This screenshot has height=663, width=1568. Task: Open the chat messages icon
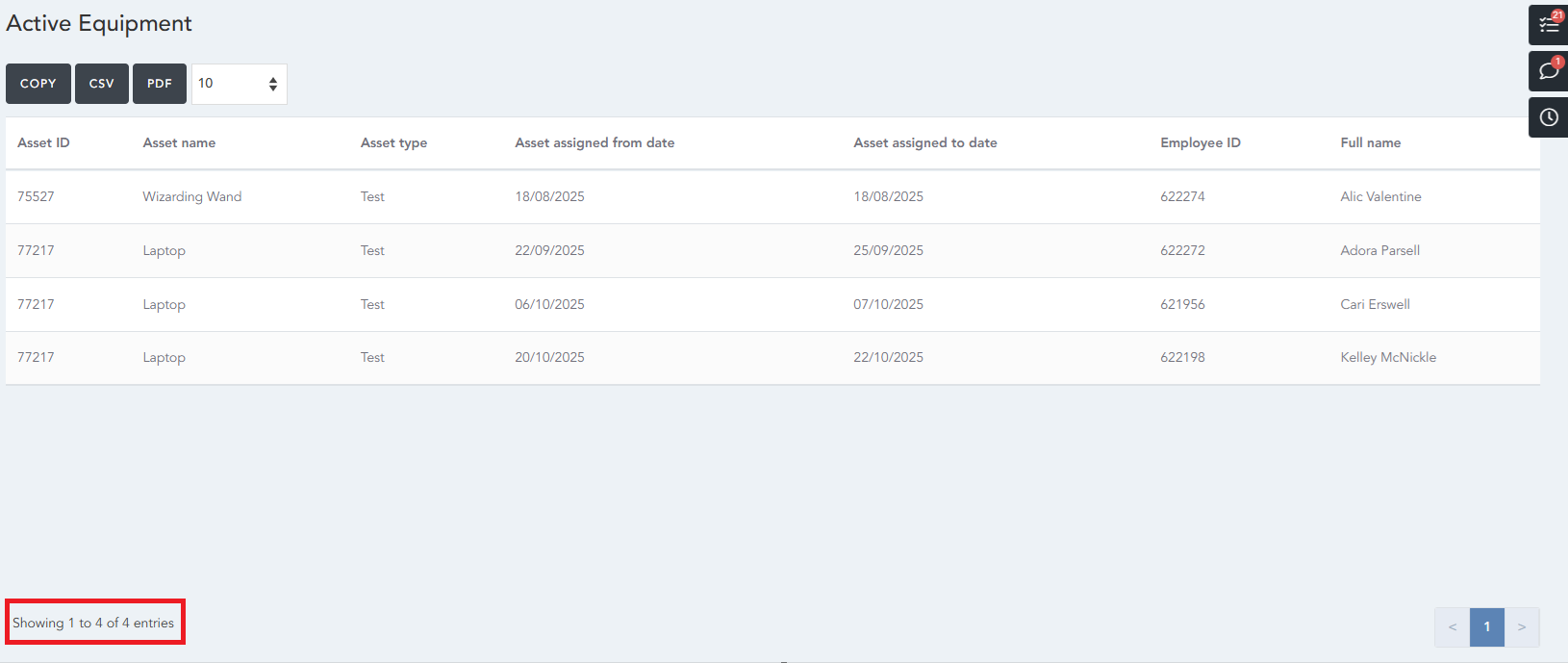[x=1548, y=71]
